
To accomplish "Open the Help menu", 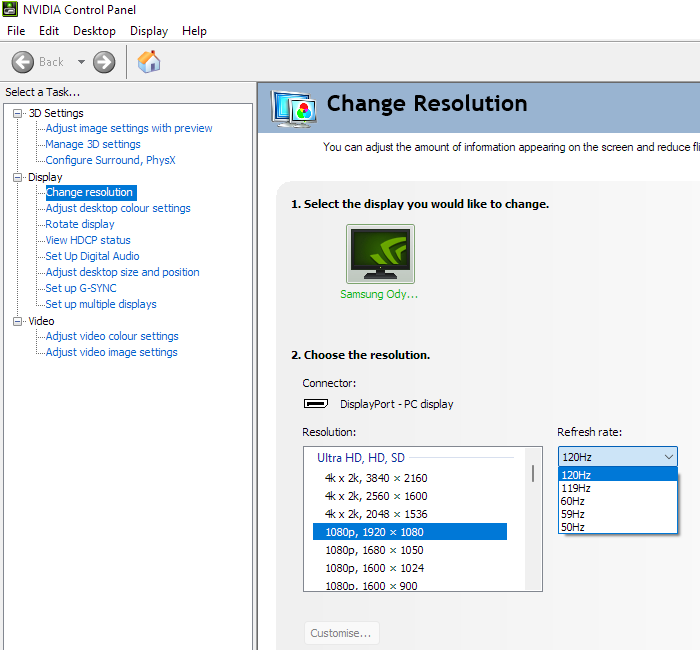I will tap(194, 31).
